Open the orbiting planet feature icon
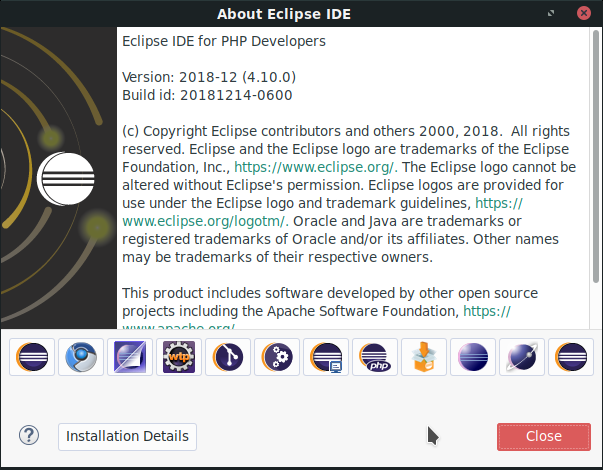Screen dimensions: 603x470 522,357
